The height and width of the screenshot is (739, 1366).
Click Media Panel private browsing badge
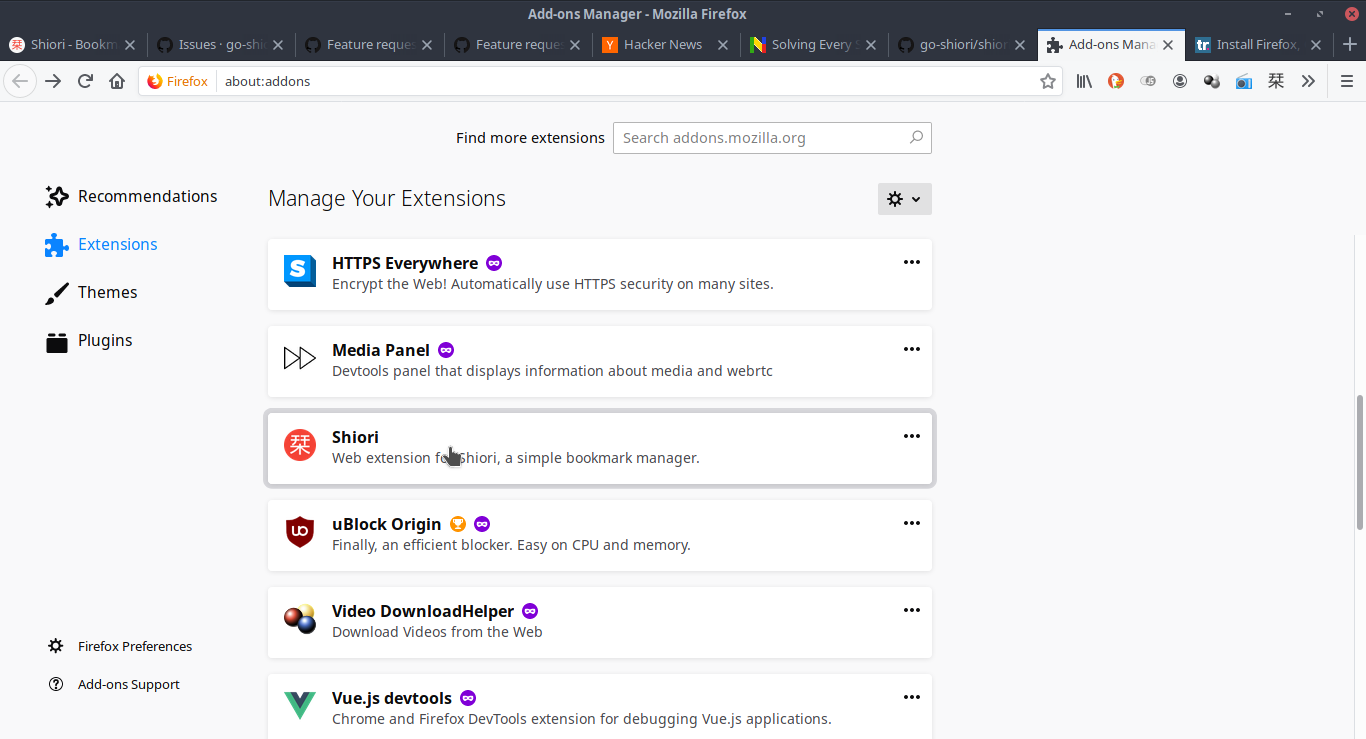[446, 350]
